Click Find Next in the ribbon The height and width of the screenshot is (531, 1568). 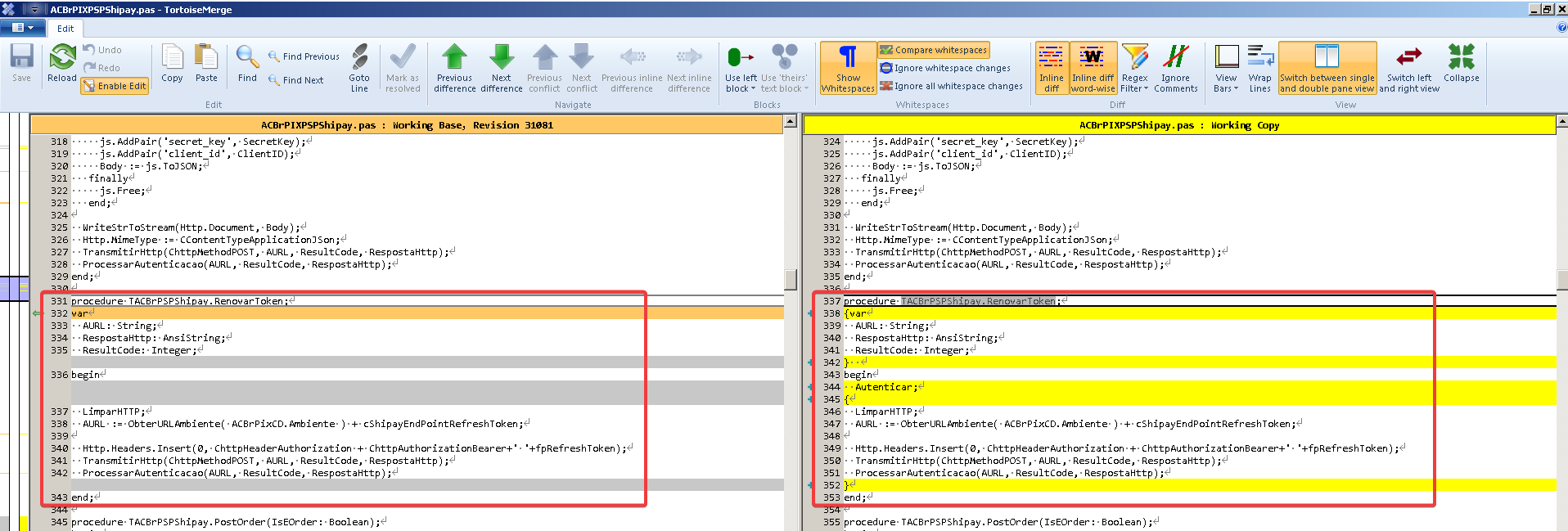pos(295,80)
